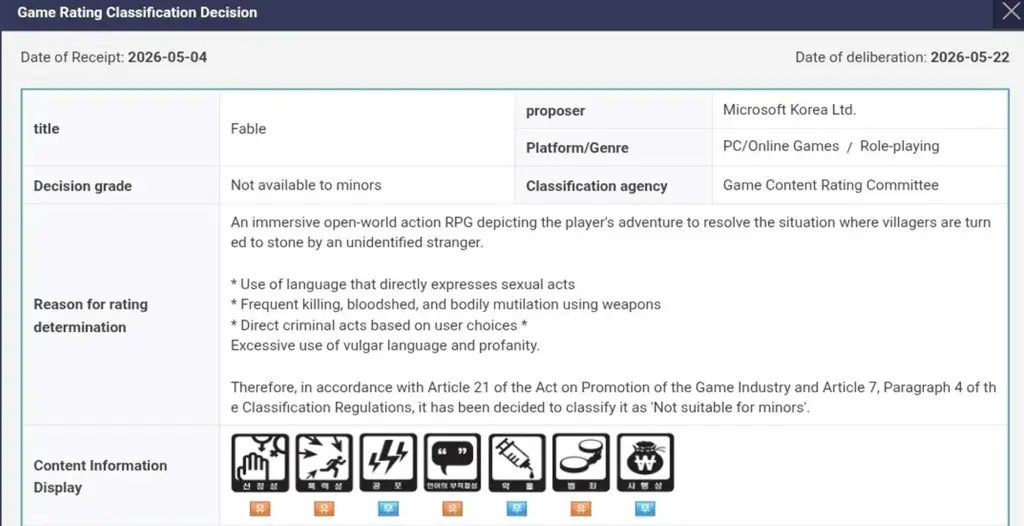Click orange badge under violence icon
The height and width of the screenshot is (526, 1024).
(324, 508)
